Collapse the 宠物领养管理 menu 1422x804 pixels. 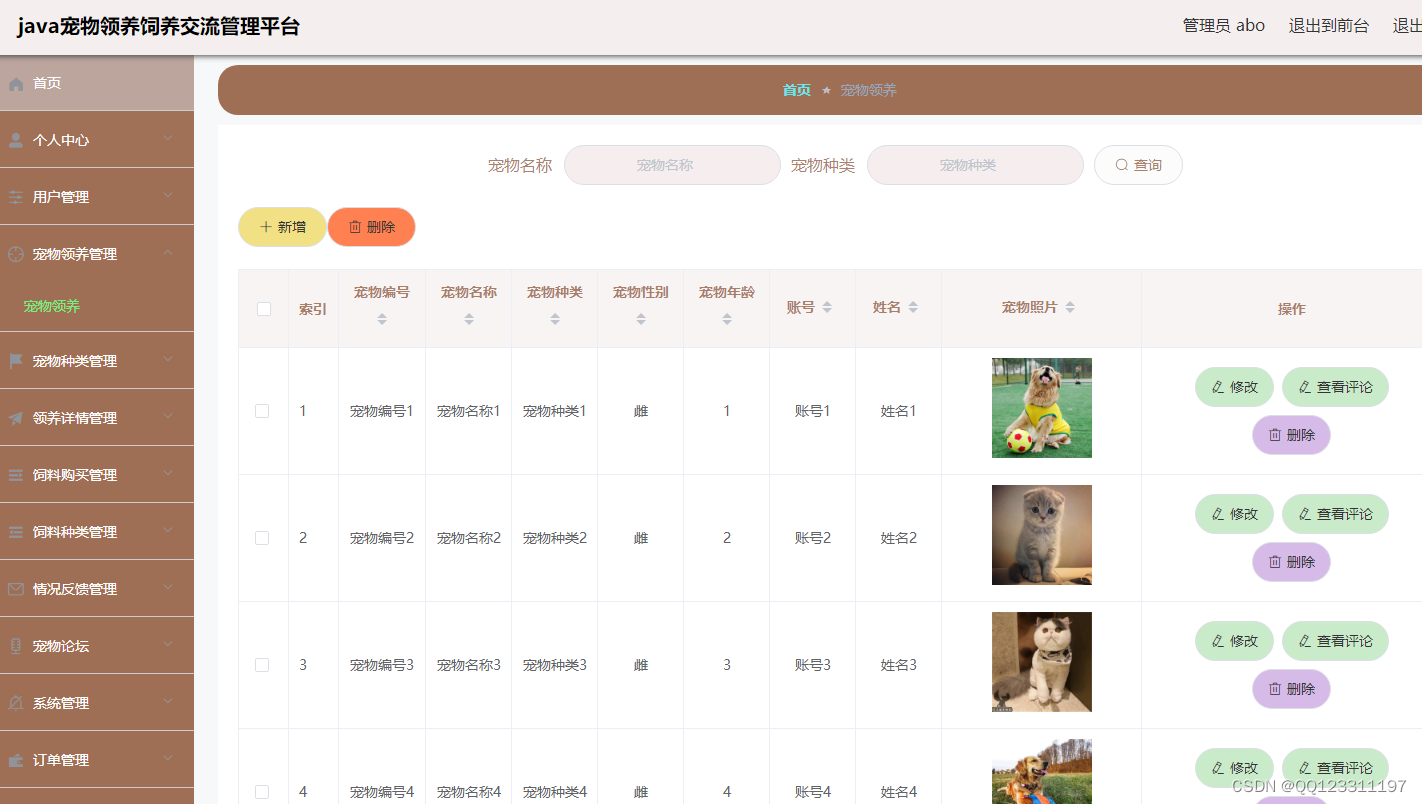click(x=167, y=253)
